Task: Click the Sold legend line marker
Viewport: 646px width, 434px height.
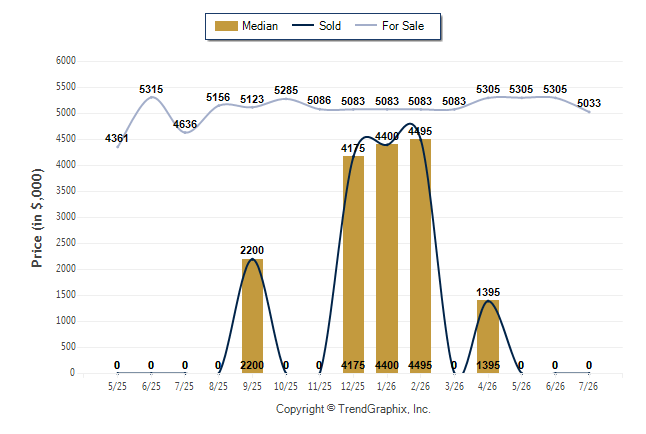Action: coord(303,25)
